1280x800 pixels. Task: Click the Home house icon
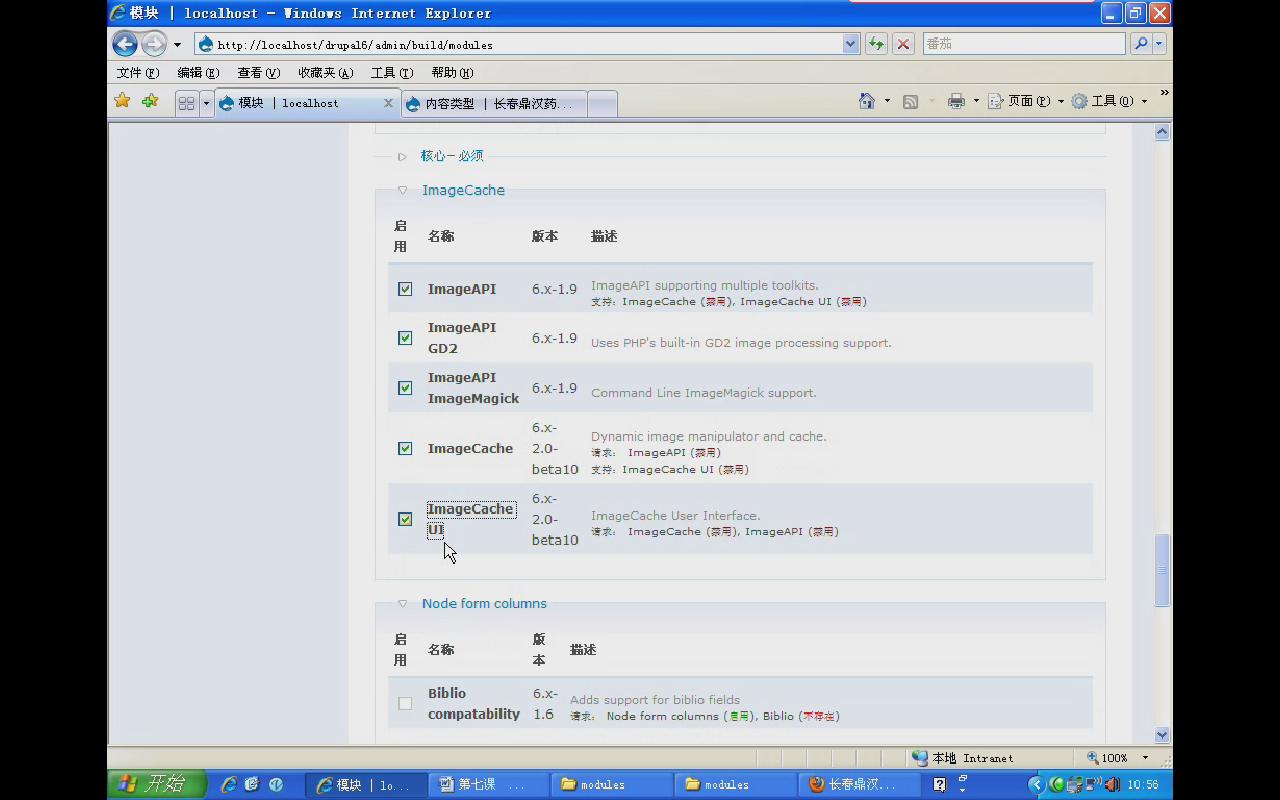[x=867, y=101]
